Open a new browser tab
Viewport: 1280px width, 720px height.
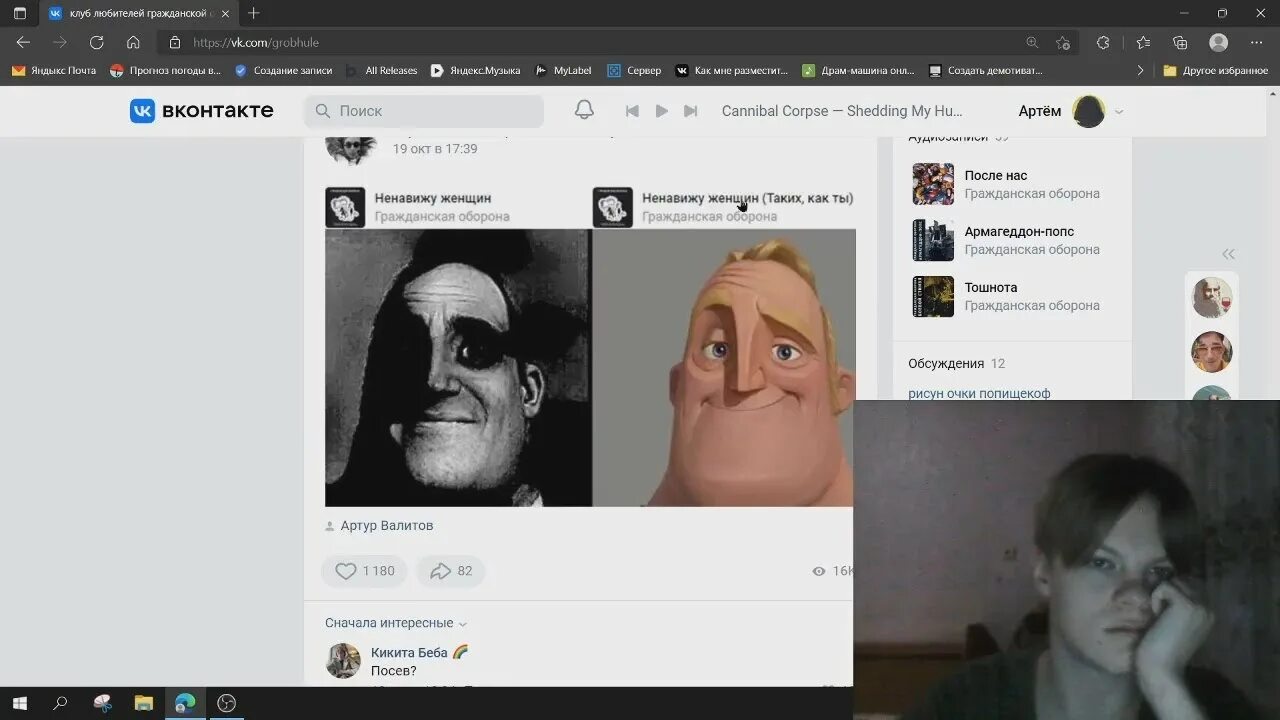tap(254, 13)
